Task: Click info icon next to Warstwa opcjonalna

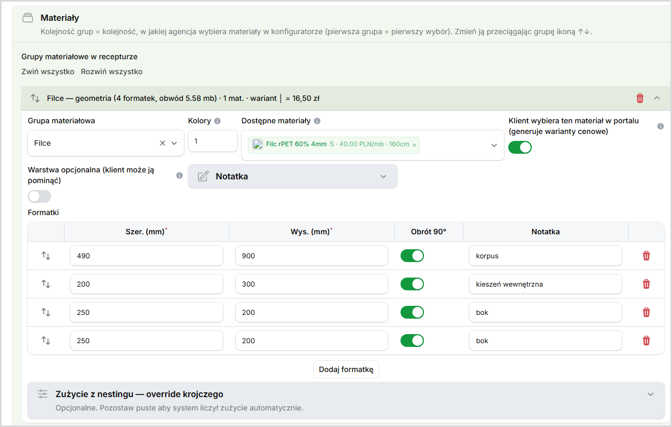Action: coord(179,175)
